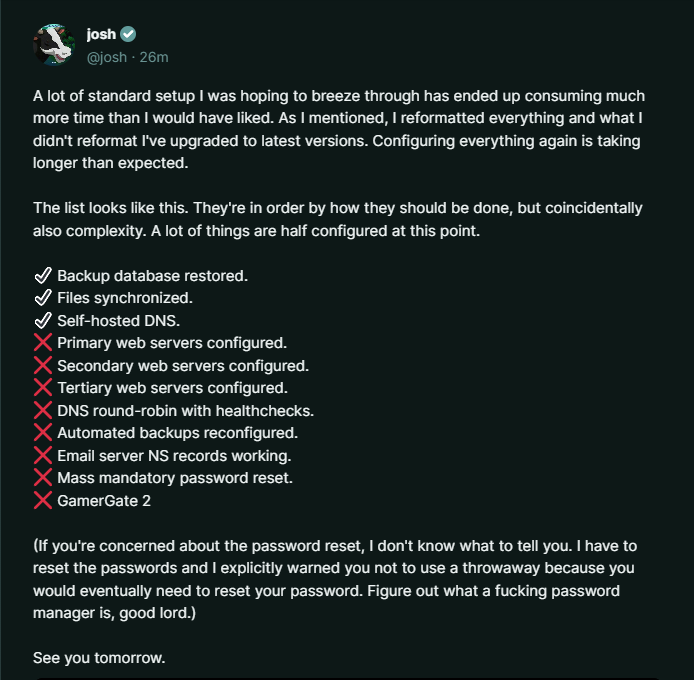Click the GamerGate 2 list text
Screen dimensions: 694x680
coord(104,501)
